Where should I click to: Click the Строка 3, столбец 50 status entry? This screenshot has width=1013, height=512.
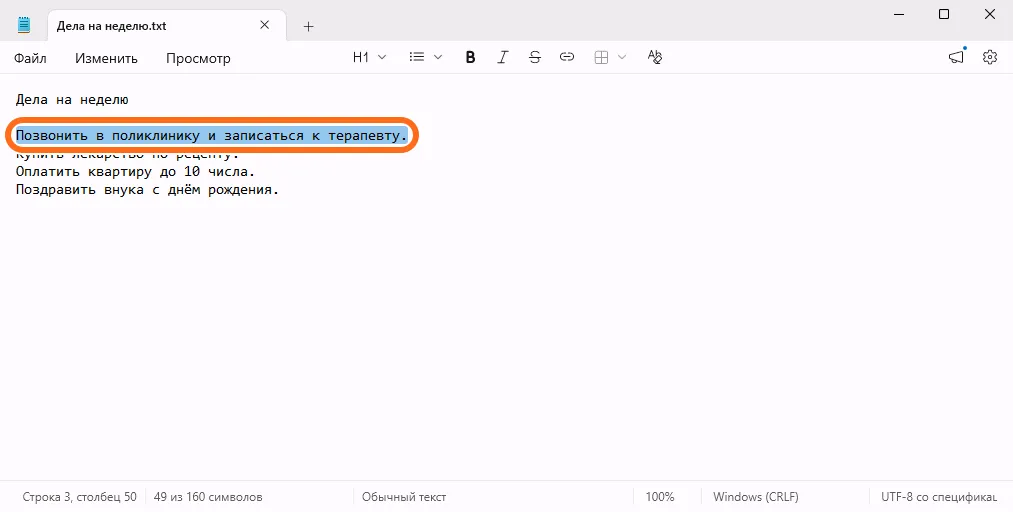click(x=79, y=497)
